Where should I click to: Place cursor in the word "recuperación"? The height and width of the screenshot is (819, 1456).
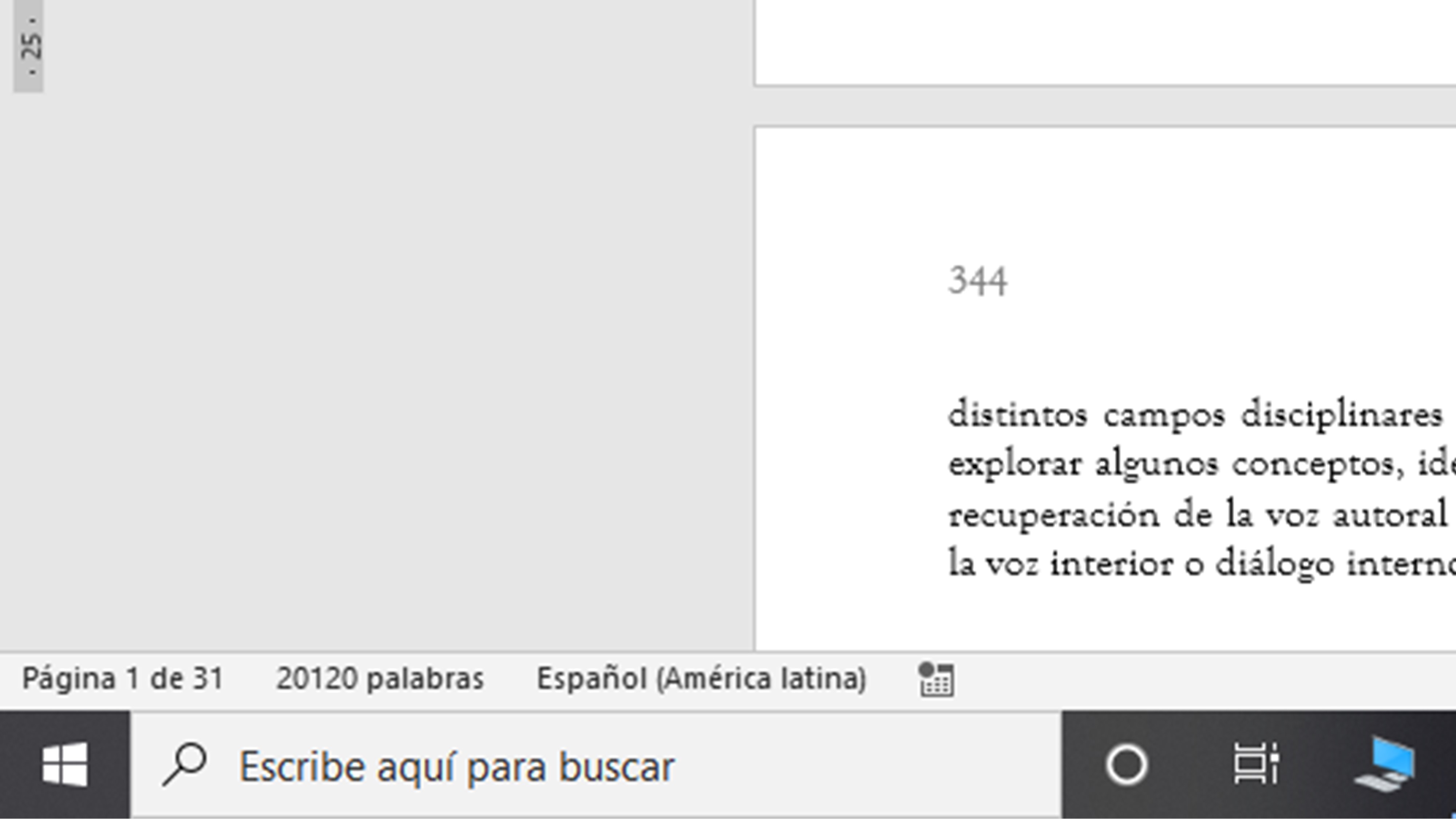point(1053,515)
